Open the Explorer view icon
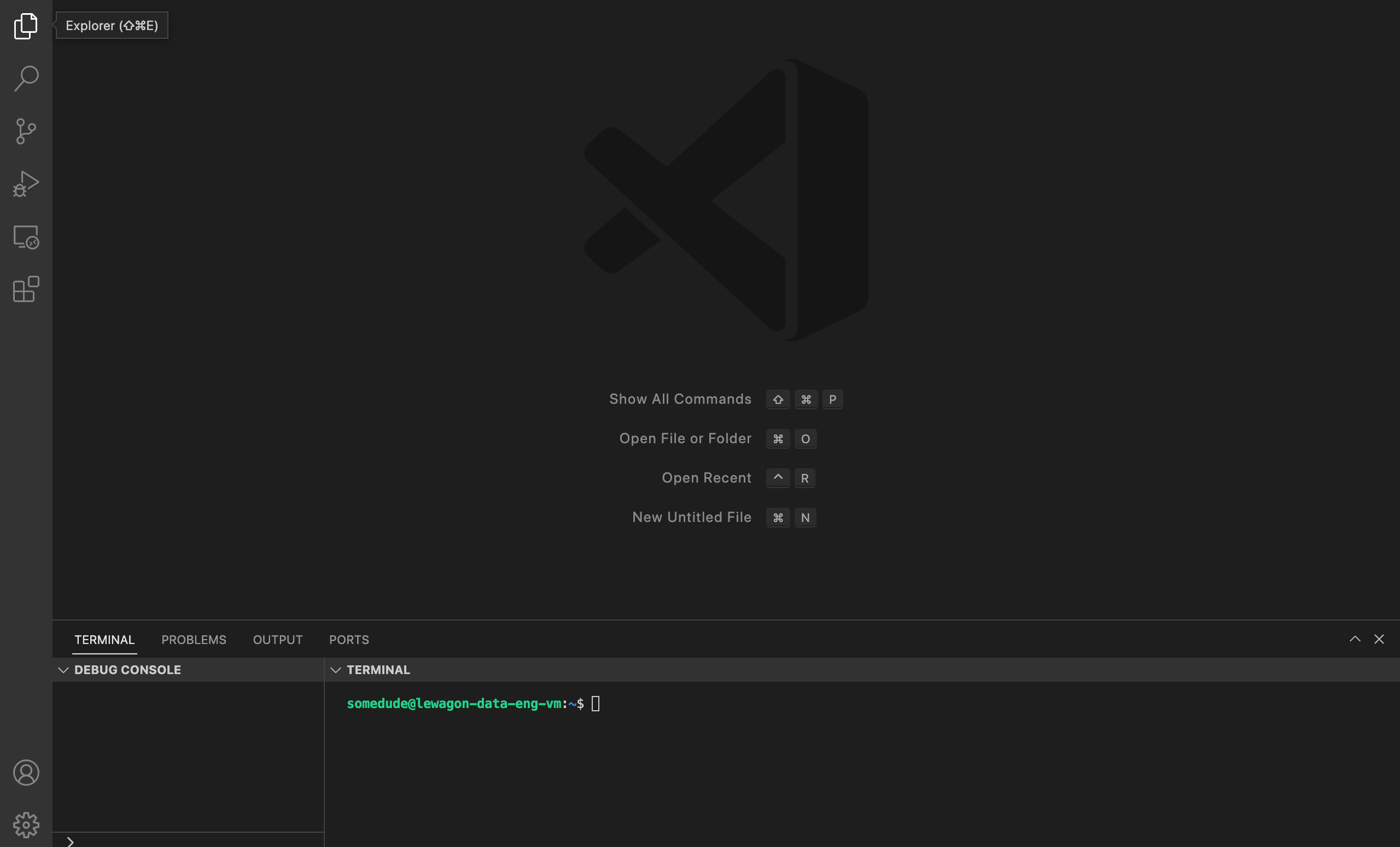This screenshot has height=847, width=1400. pos(26,26)
